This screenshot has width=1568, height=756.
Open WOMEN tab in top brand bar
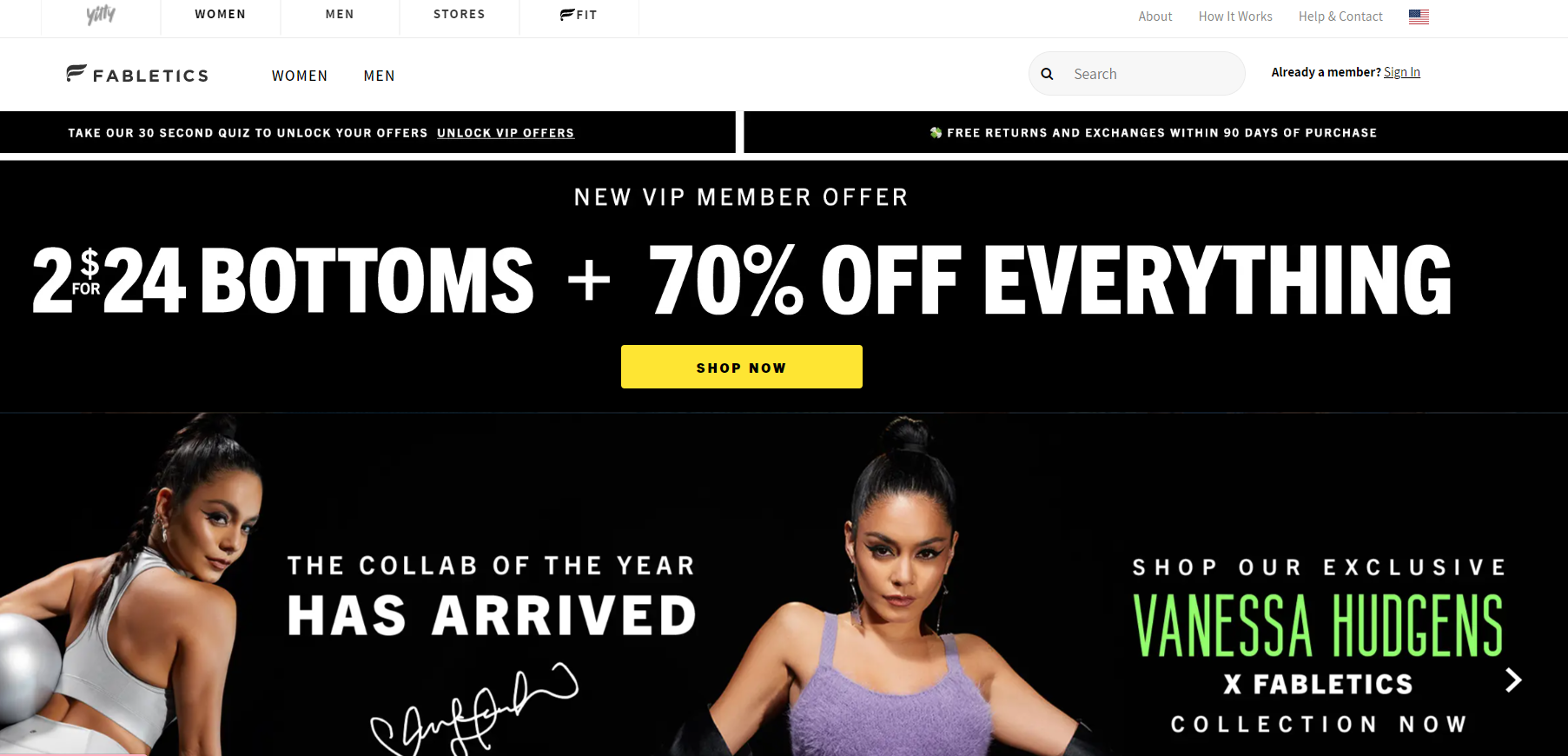click(221, 15)
